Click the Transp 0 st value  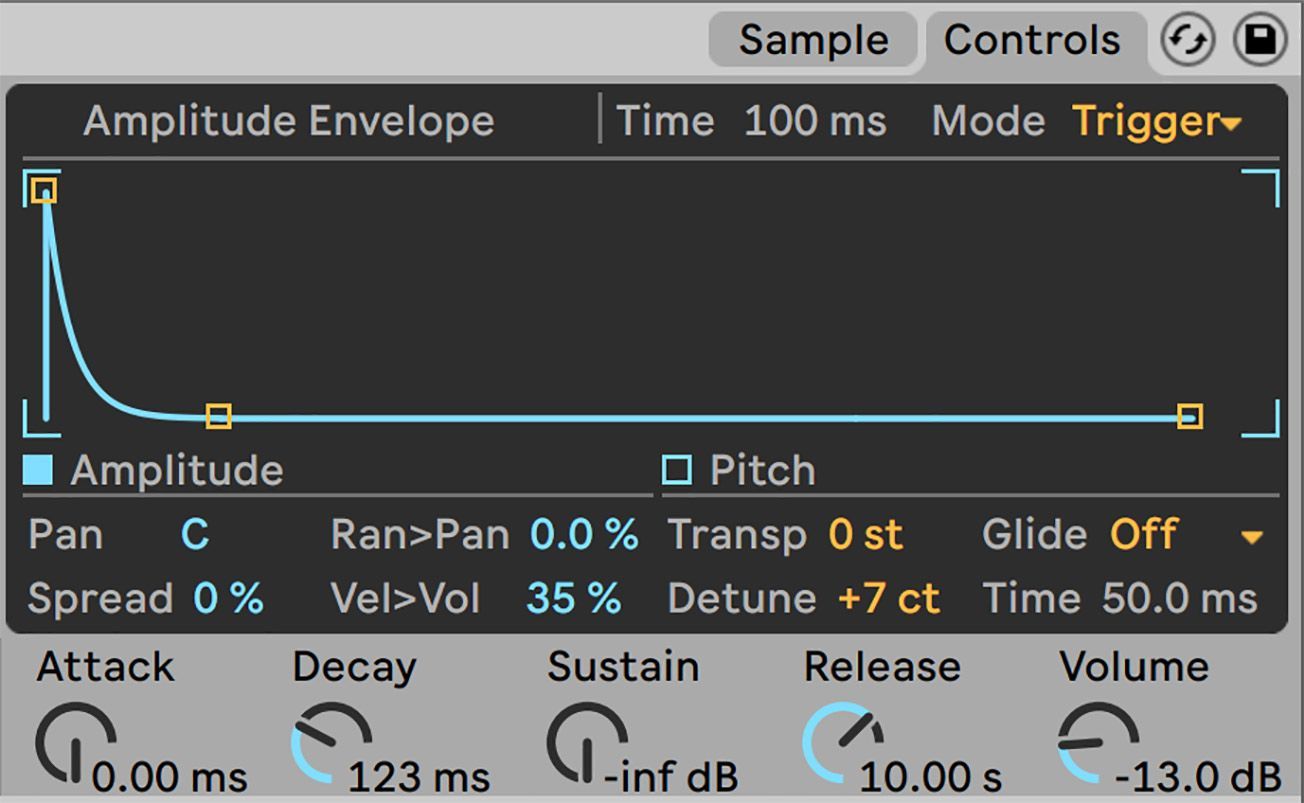[x=865, y=535]
